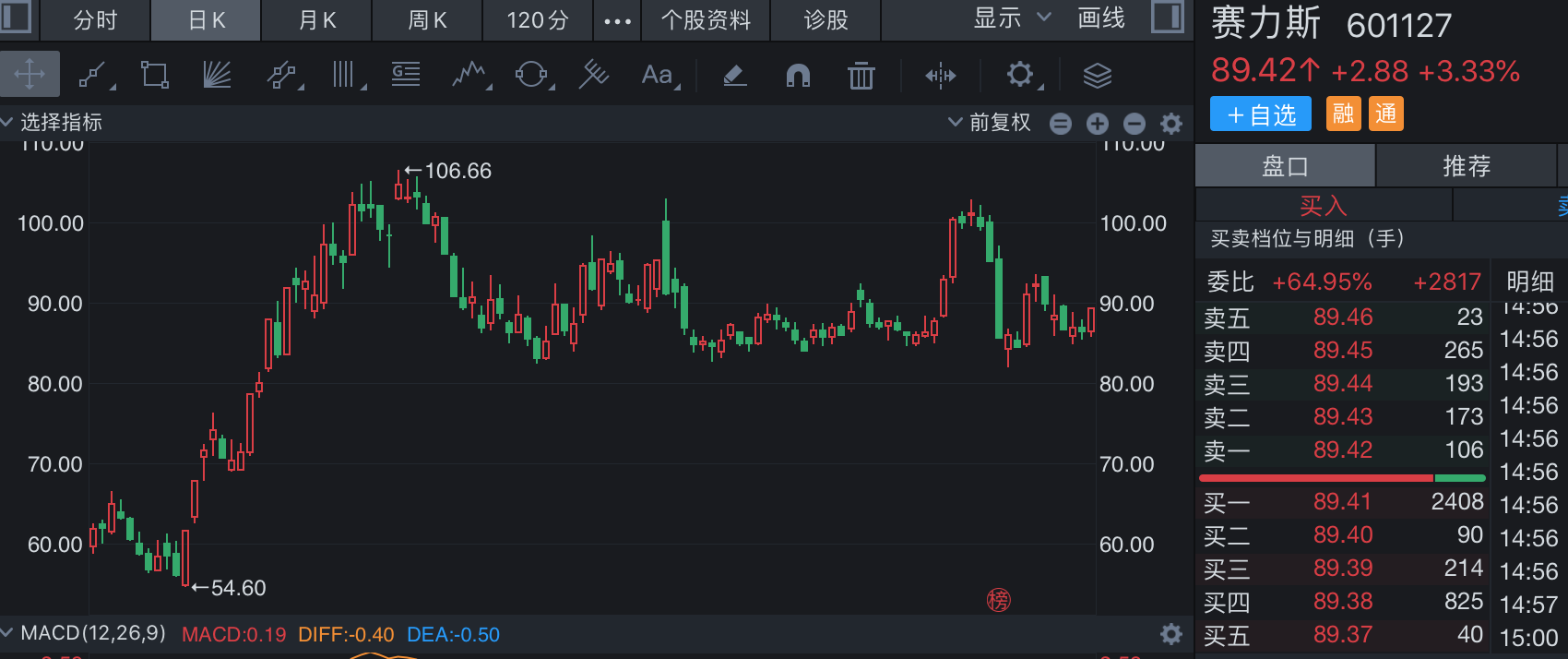Click the 54.60 low price label
The width and height of the screenshot is (1568, 659).
pyautogui.click(x=238, y=588)
